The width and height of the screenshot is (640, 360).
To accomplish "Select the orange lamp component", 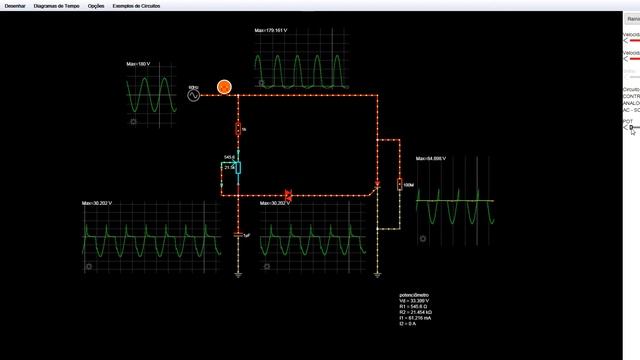I will pyautogui.click(x=224, y=87).
